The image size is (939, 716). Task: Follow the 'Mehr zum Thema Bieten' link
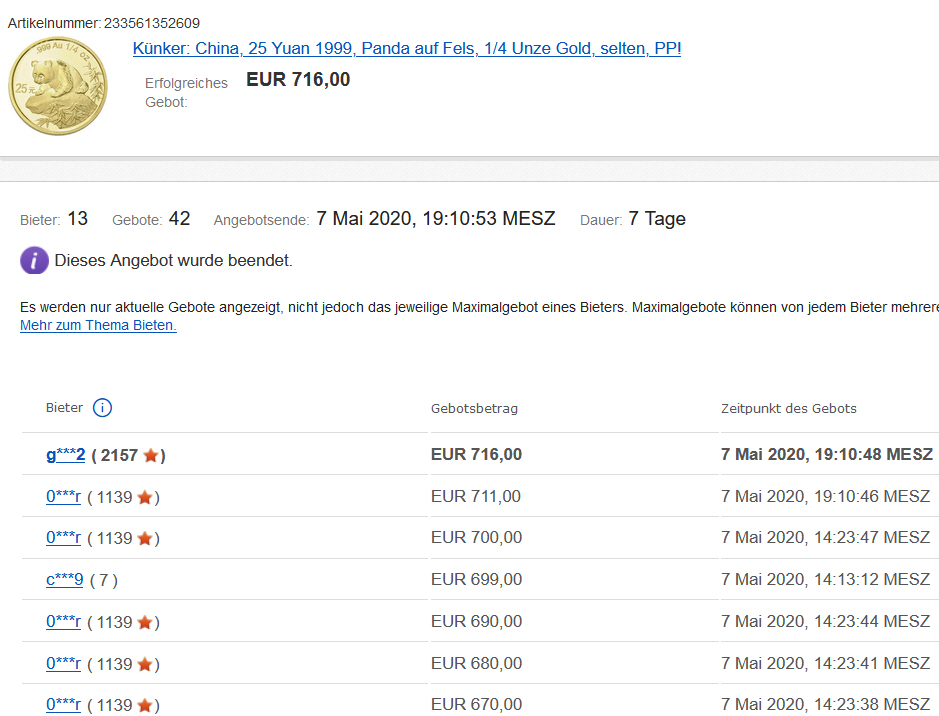tap(98, 325)
